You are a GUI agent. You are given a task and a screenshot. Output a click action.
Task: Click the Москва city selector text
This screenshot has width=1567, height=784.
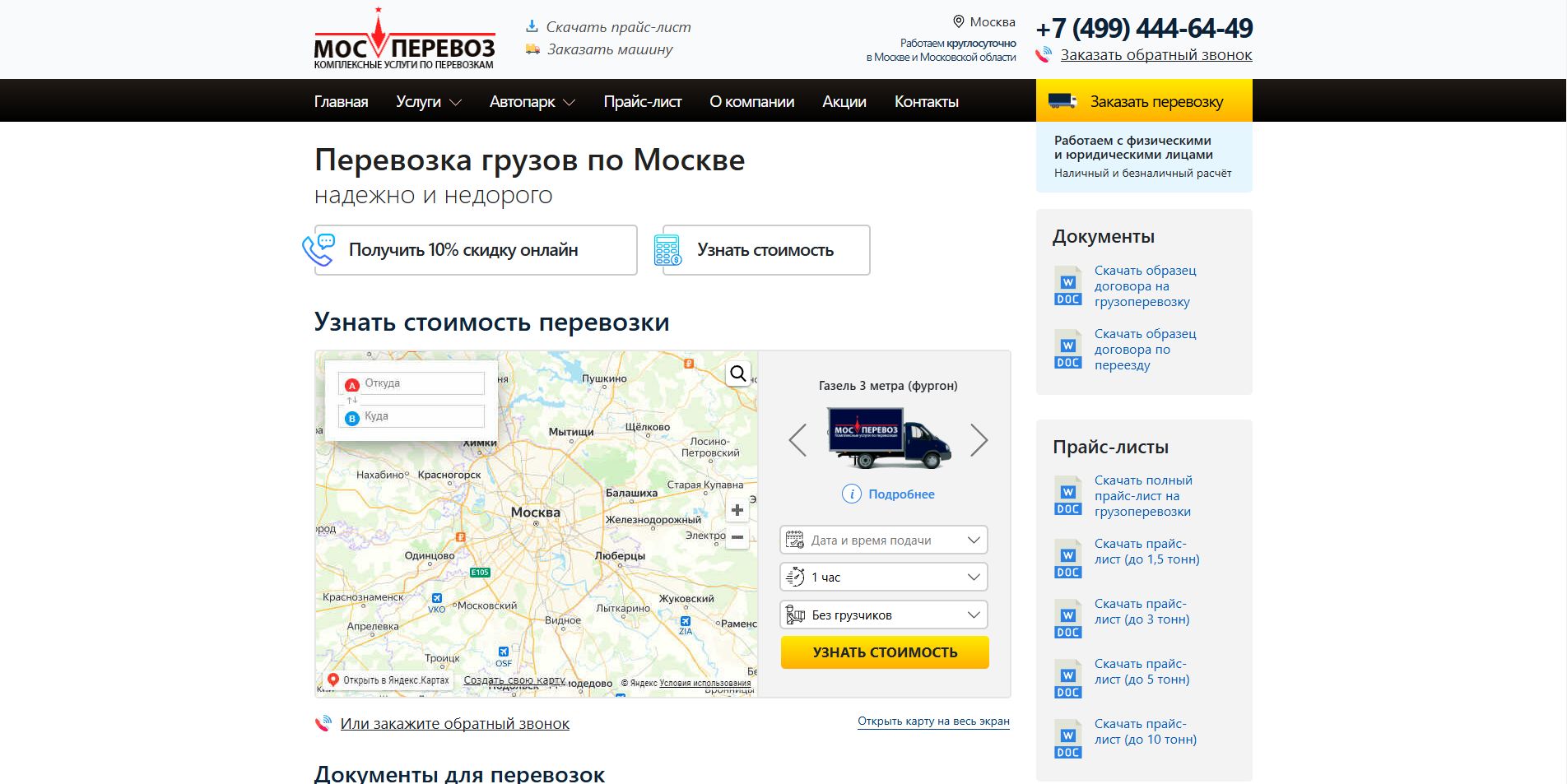[993, 22]
